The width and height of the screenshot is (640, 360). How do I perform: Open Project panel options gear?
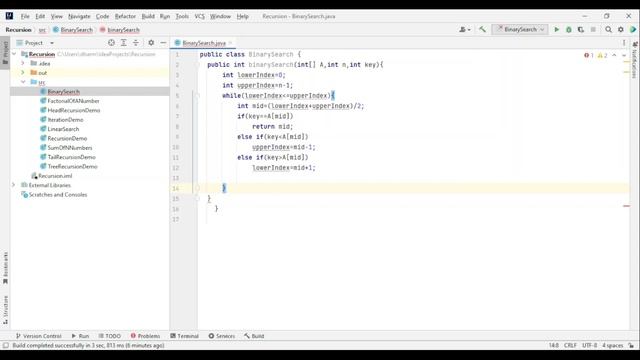pyautogui.click(x=151, y=42)
